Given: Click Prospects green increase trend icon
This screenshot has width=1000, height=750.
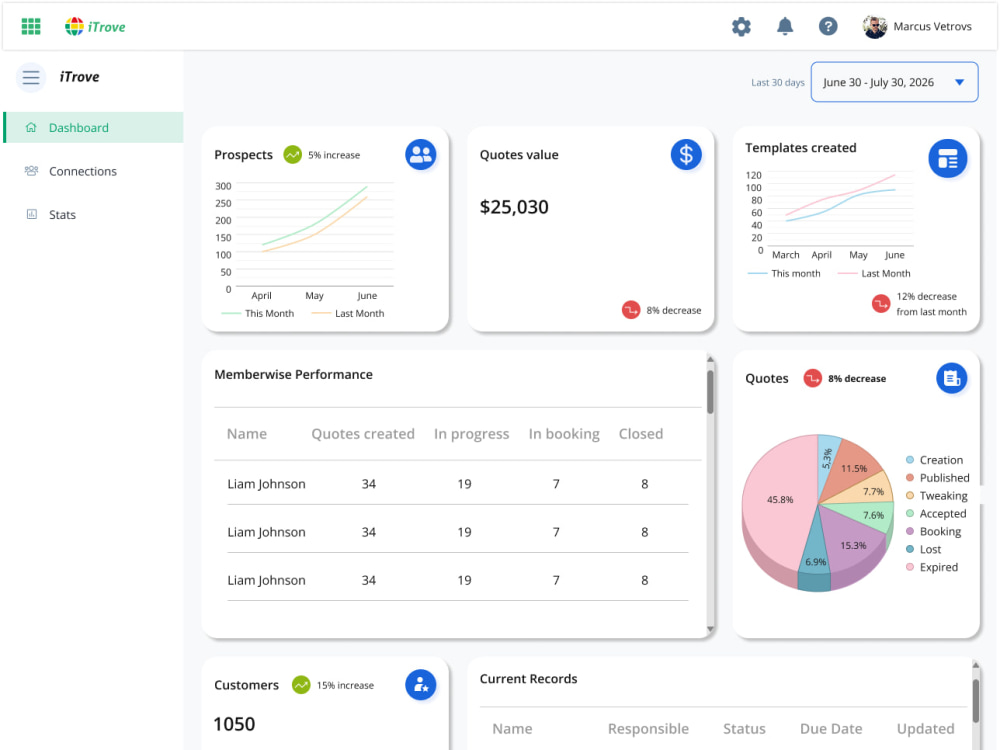Looking at the screenshot, I should coord(292,154).
